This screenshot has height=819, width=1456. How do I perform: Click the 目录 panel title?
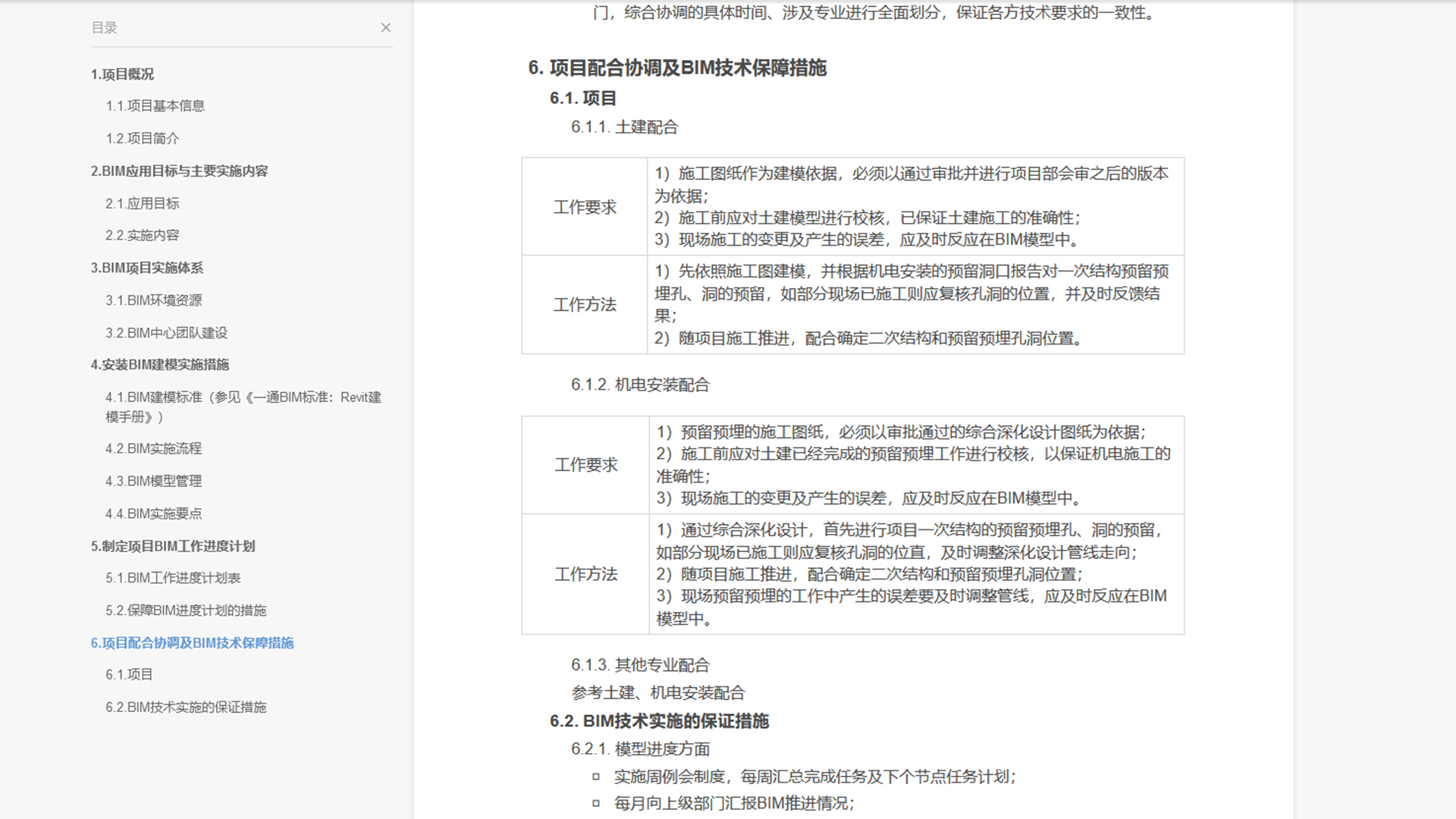pos(104,28)
